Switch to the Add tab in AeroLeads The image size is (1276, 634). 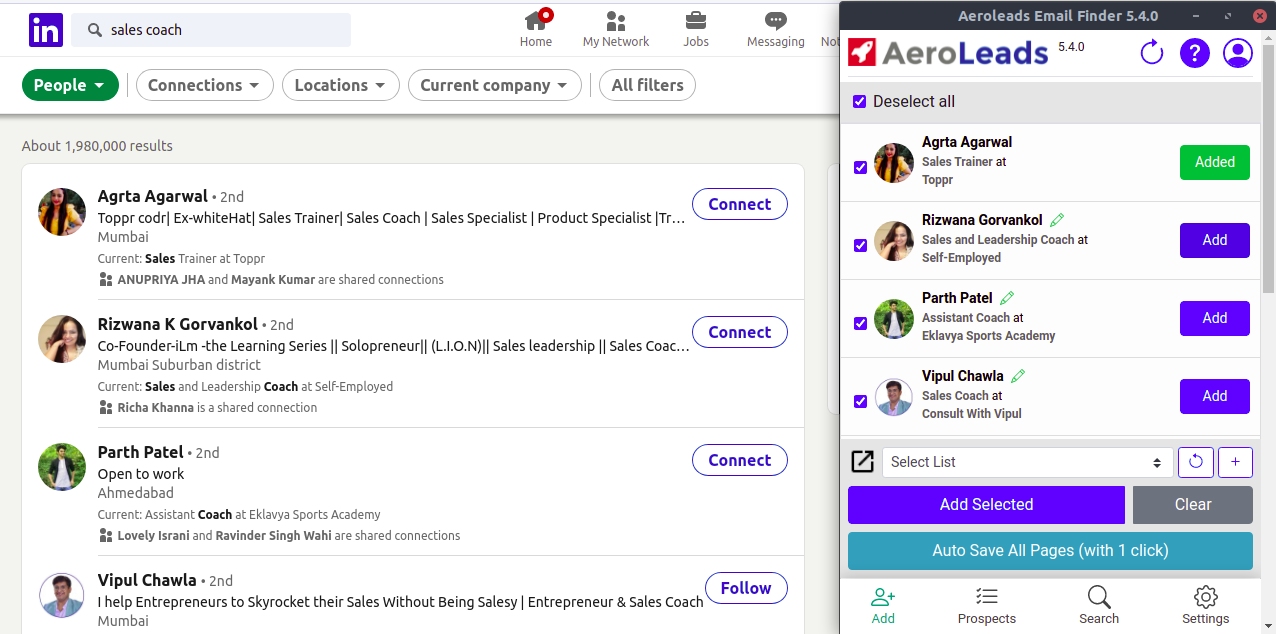pos(883,606)
